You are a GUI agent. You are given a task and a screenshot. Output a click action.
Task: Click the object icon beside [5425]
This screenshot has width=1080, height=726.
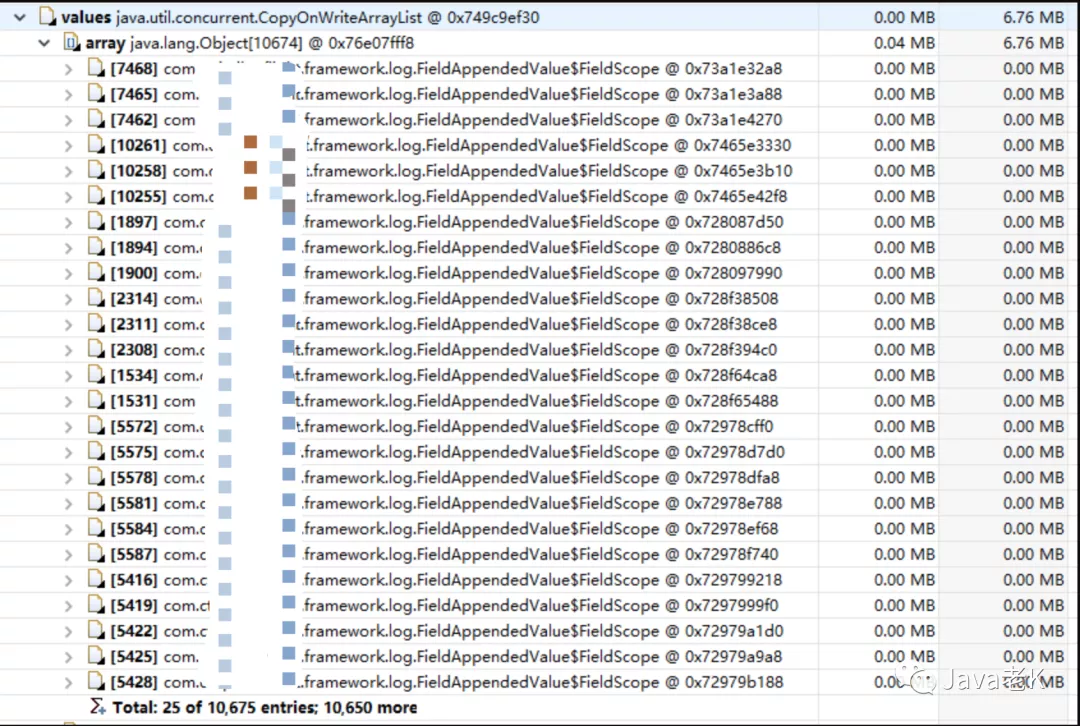(96, 656)
